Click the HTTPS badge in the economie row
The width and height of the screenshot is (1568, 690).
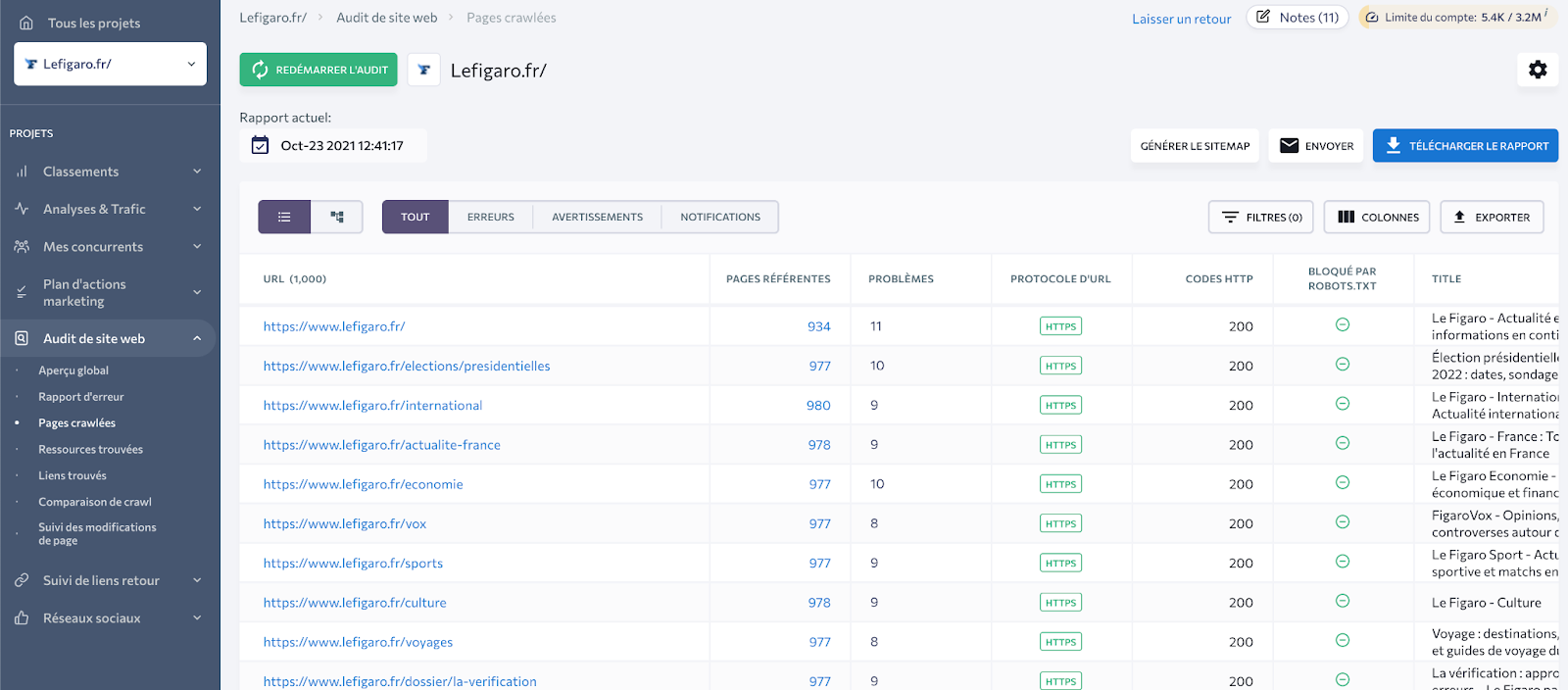(1060, 484)
